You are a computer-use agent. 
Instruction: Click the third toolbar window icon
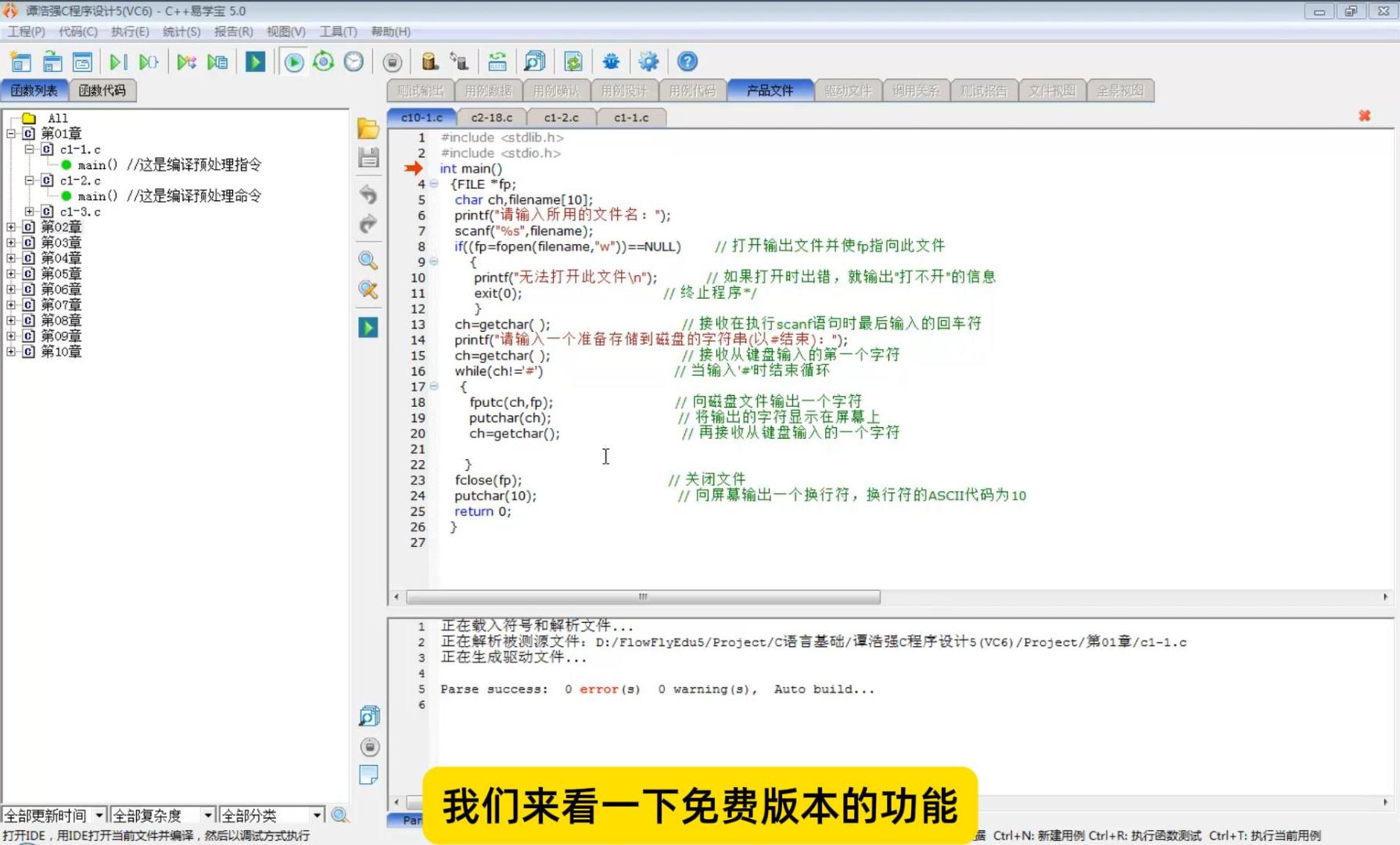tap(82, 62)
